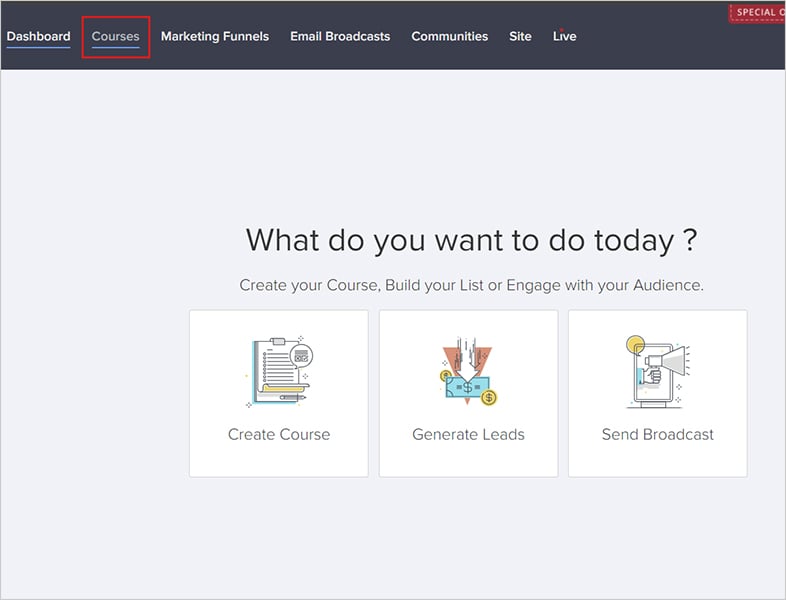786x600 pixels.
Task: Select Communities in the top navigation
Action: (450, 37)
